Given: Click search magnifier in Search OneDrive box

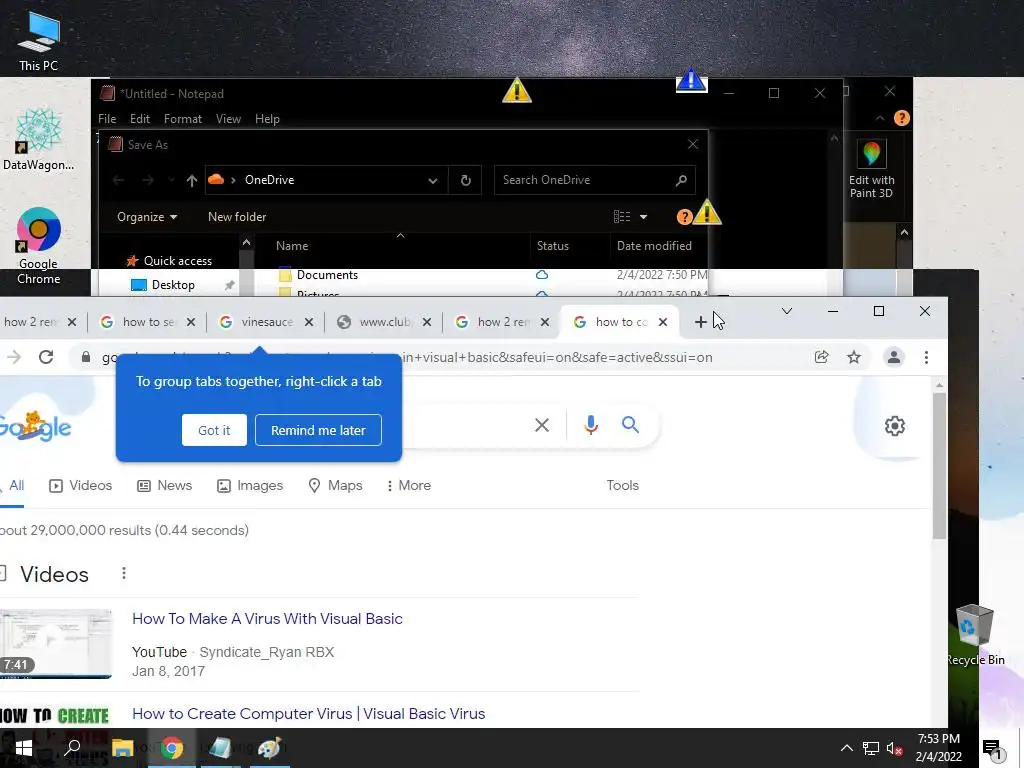Looking at the screenshot, I should pyautogui.click(x=681, y=180).
